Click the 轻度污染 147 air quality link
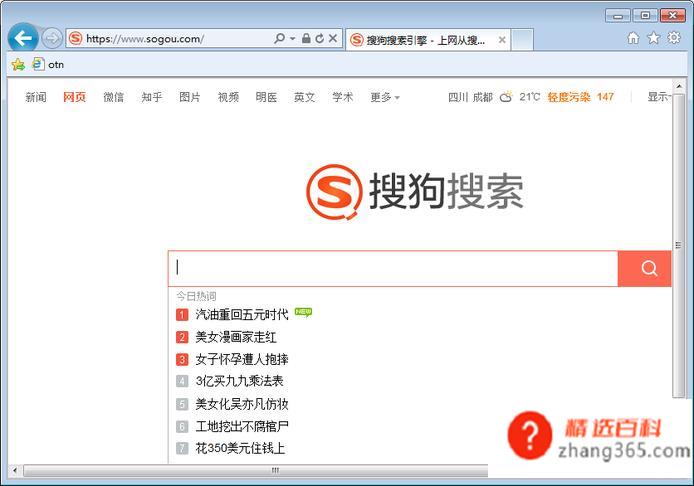 point(580,96)
